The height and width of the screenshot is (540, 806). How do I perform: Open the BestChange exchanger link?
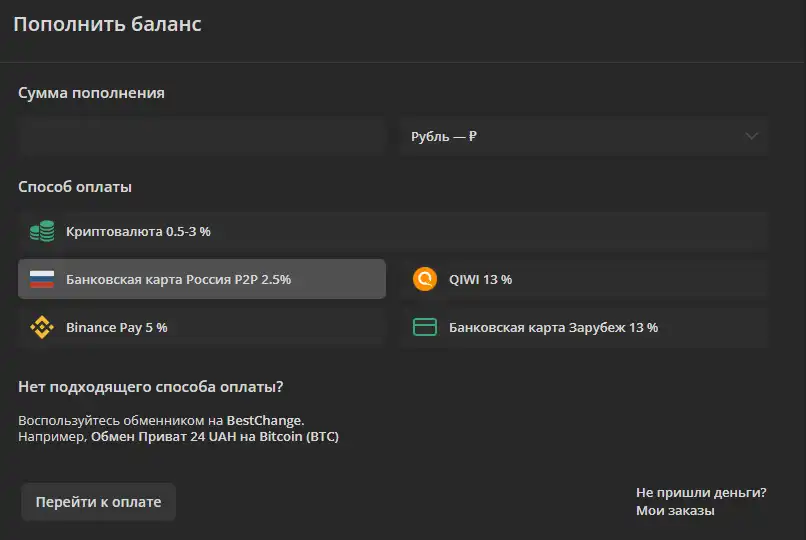265,420
